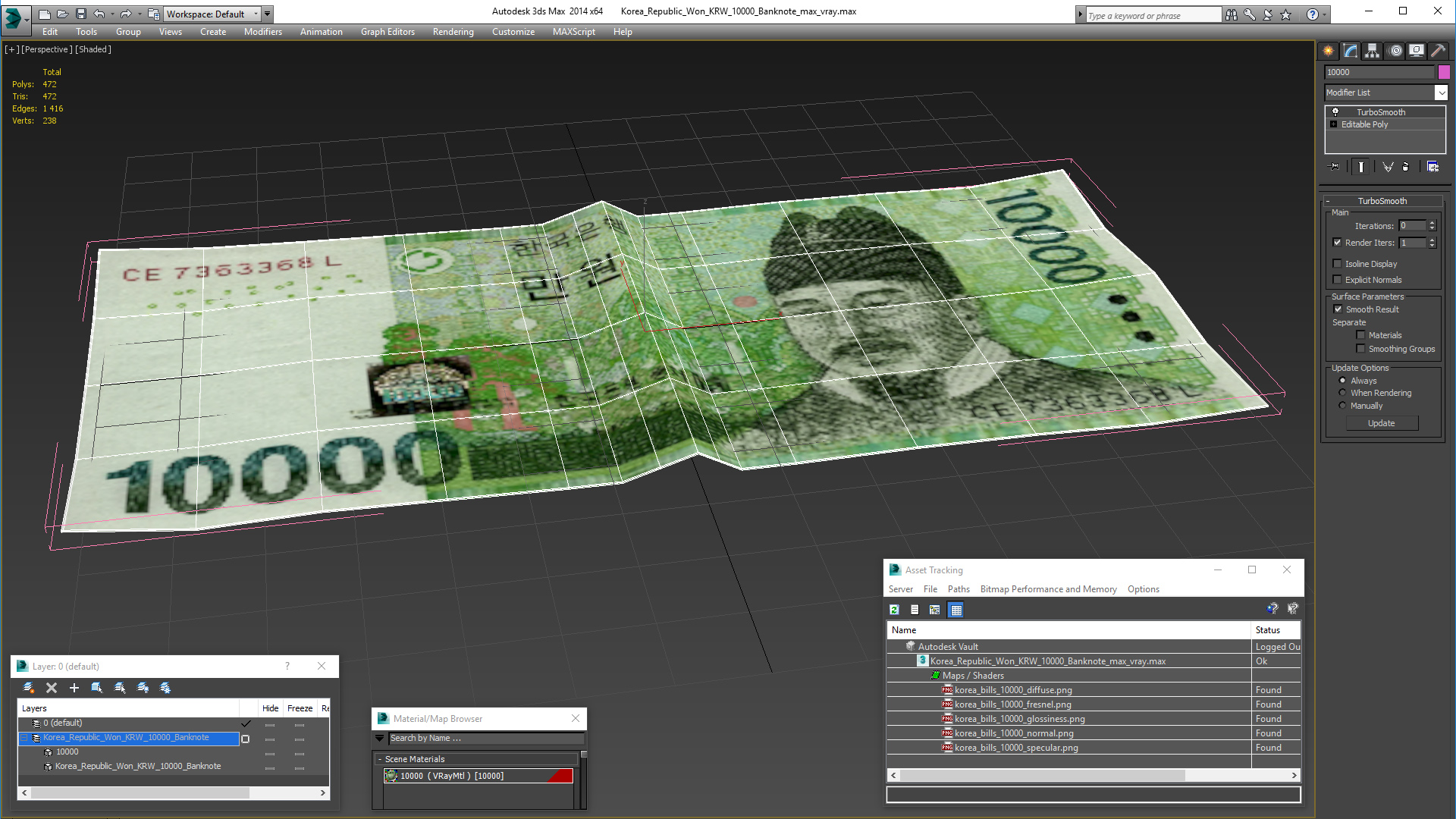Click Remove Modifier trash icon
The height and width of the screenshot is (819, 1456).
(x=1406, y=167)
